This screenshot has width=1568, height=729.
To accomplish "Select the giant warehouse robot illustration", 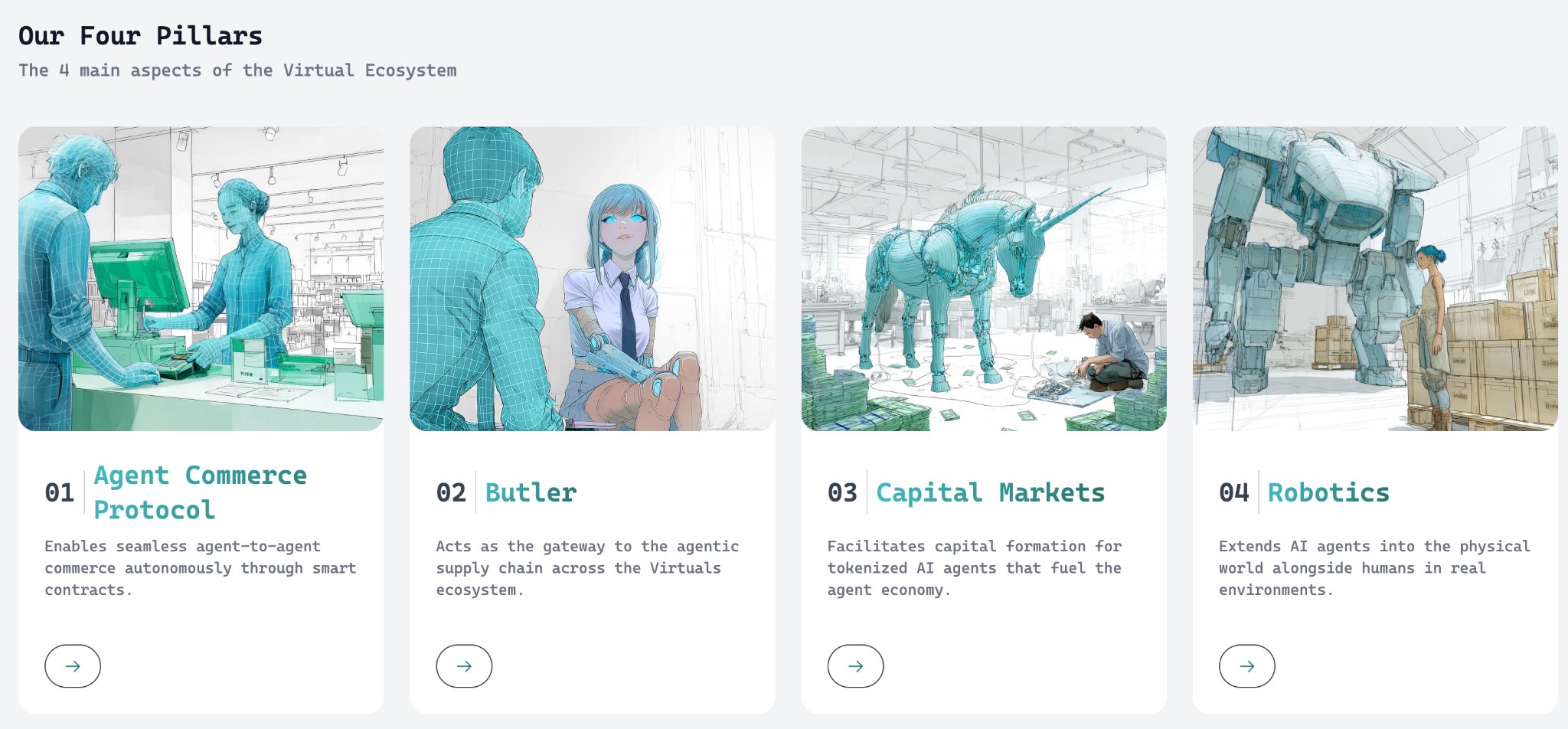I will (1375, 279).
